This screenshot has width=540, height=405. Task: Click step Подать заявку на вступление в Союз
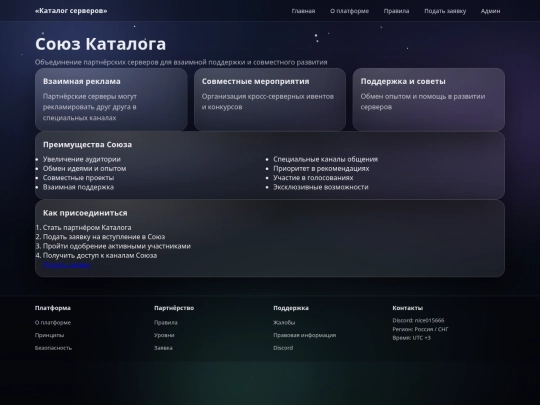tap(104, 237)
